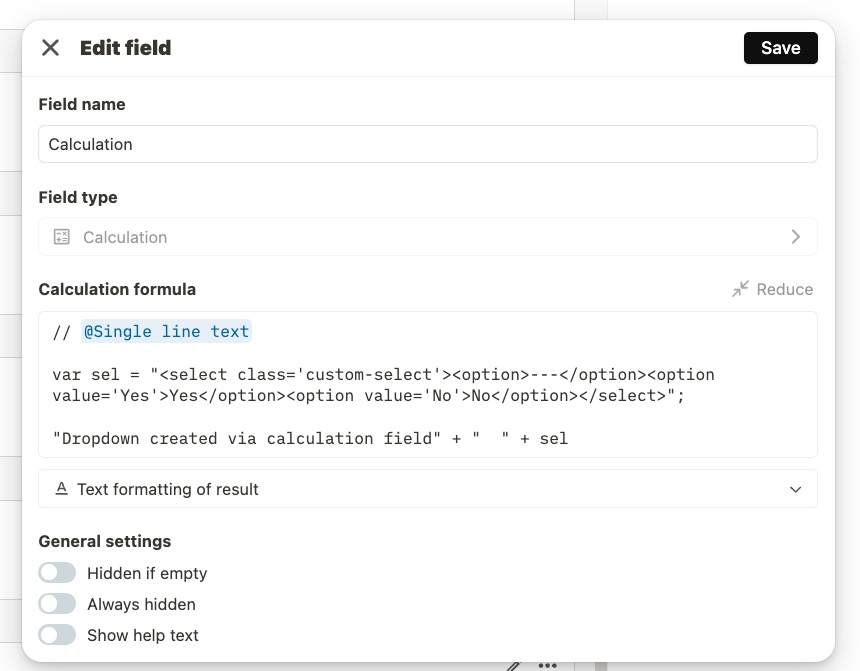
Task: Click into the Field name input
Action: tap(428, 144)
